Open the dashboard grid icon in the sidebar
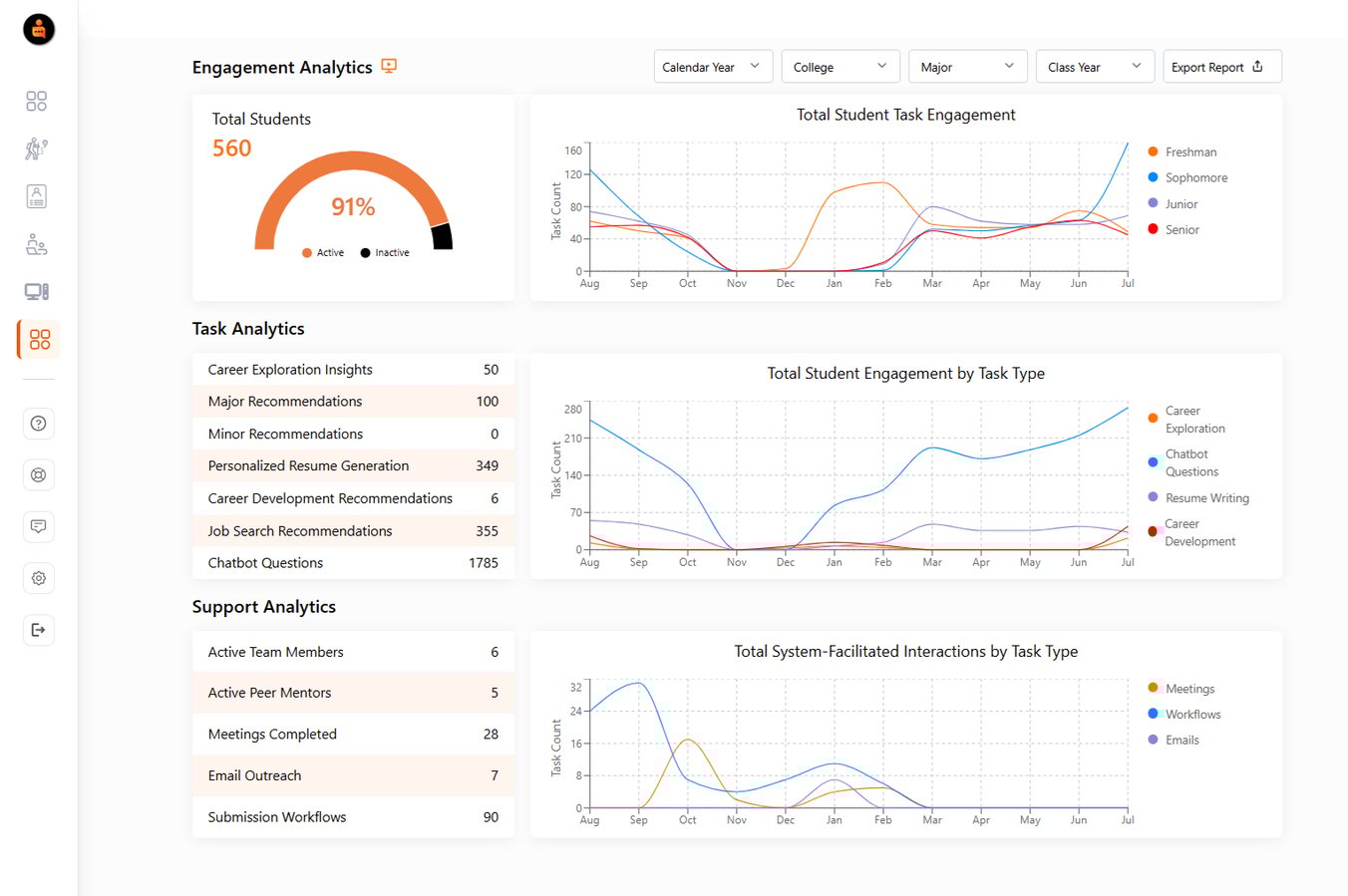 click(x=36, y=100)
